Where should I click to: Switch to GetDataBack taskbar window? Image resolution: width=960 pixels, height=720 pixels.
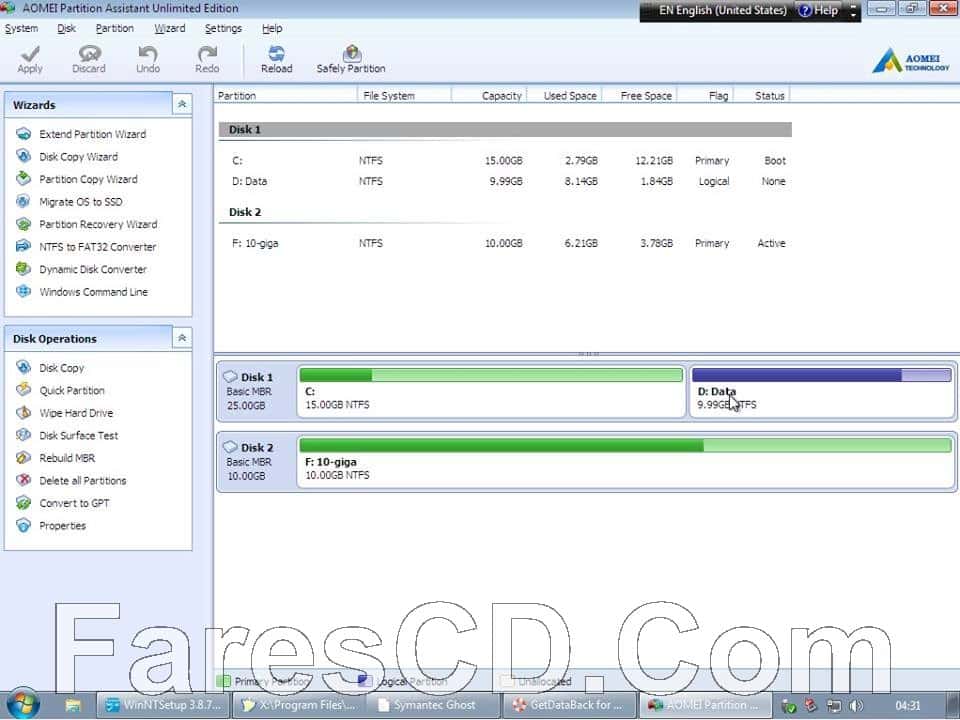569,705
